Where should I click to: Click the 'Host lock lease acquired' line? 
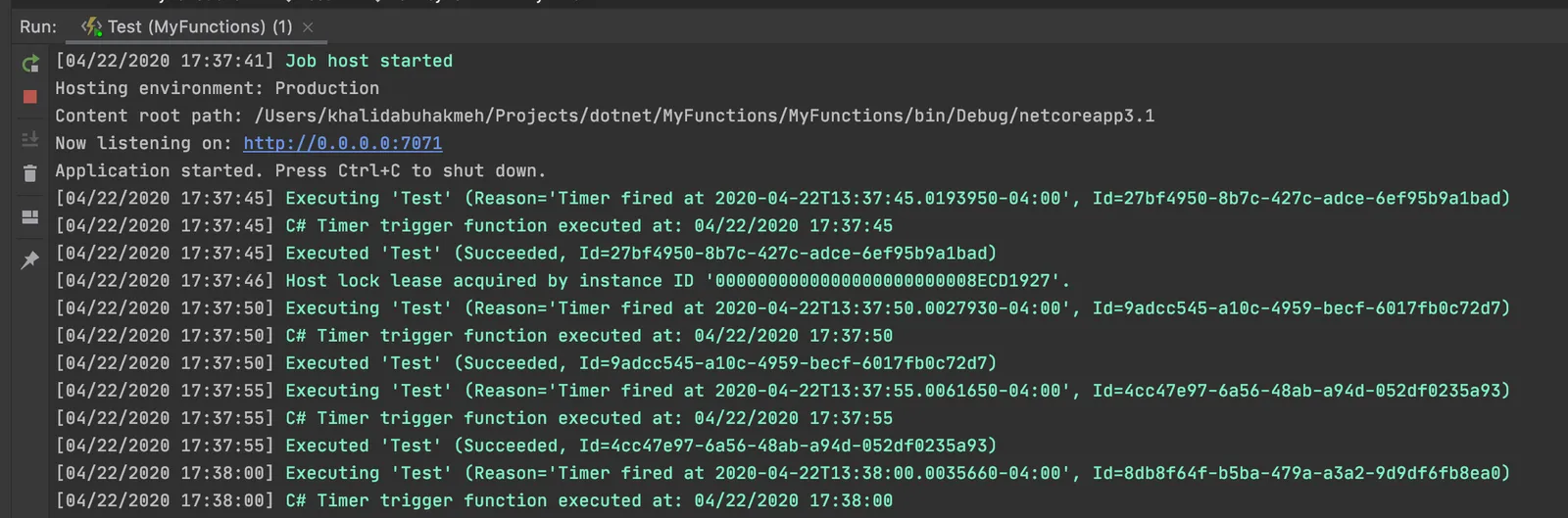pyautogui.click(x=563, y=281)
